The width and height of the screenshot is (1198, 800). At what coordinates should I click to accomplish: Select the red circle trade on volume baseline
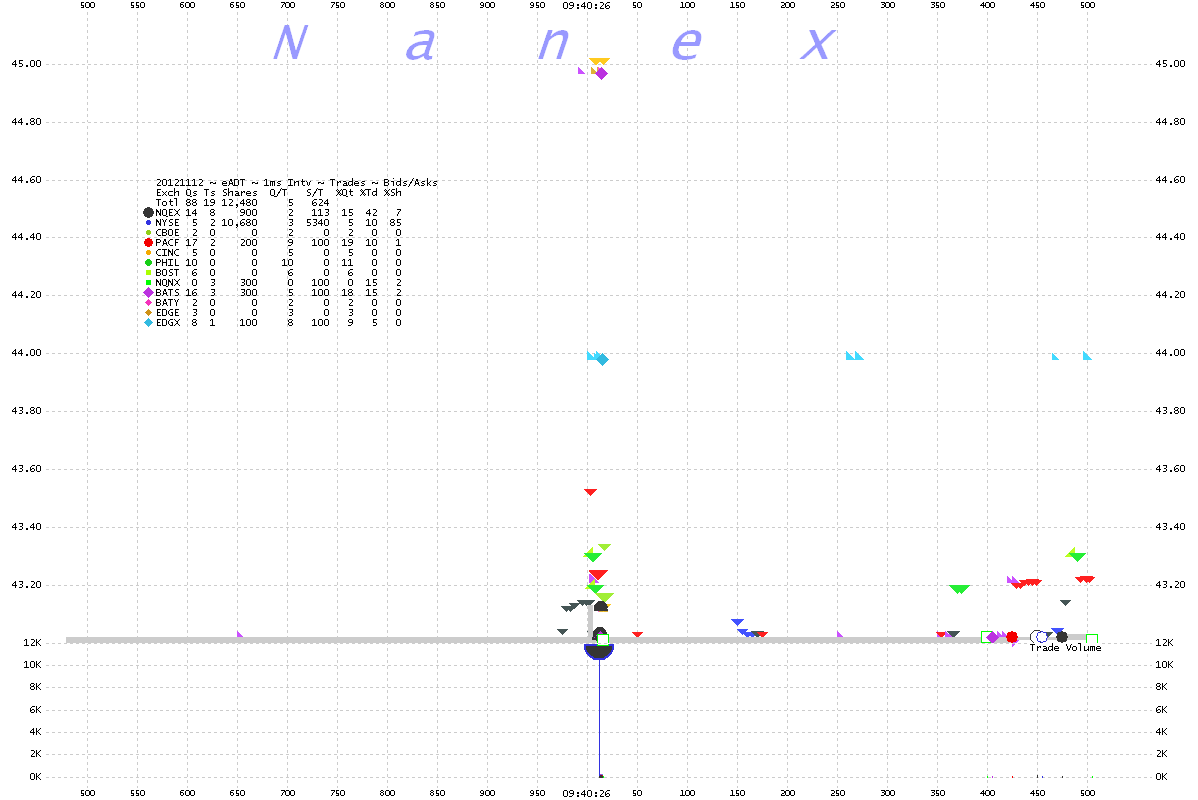click(x=1012, y=637)
